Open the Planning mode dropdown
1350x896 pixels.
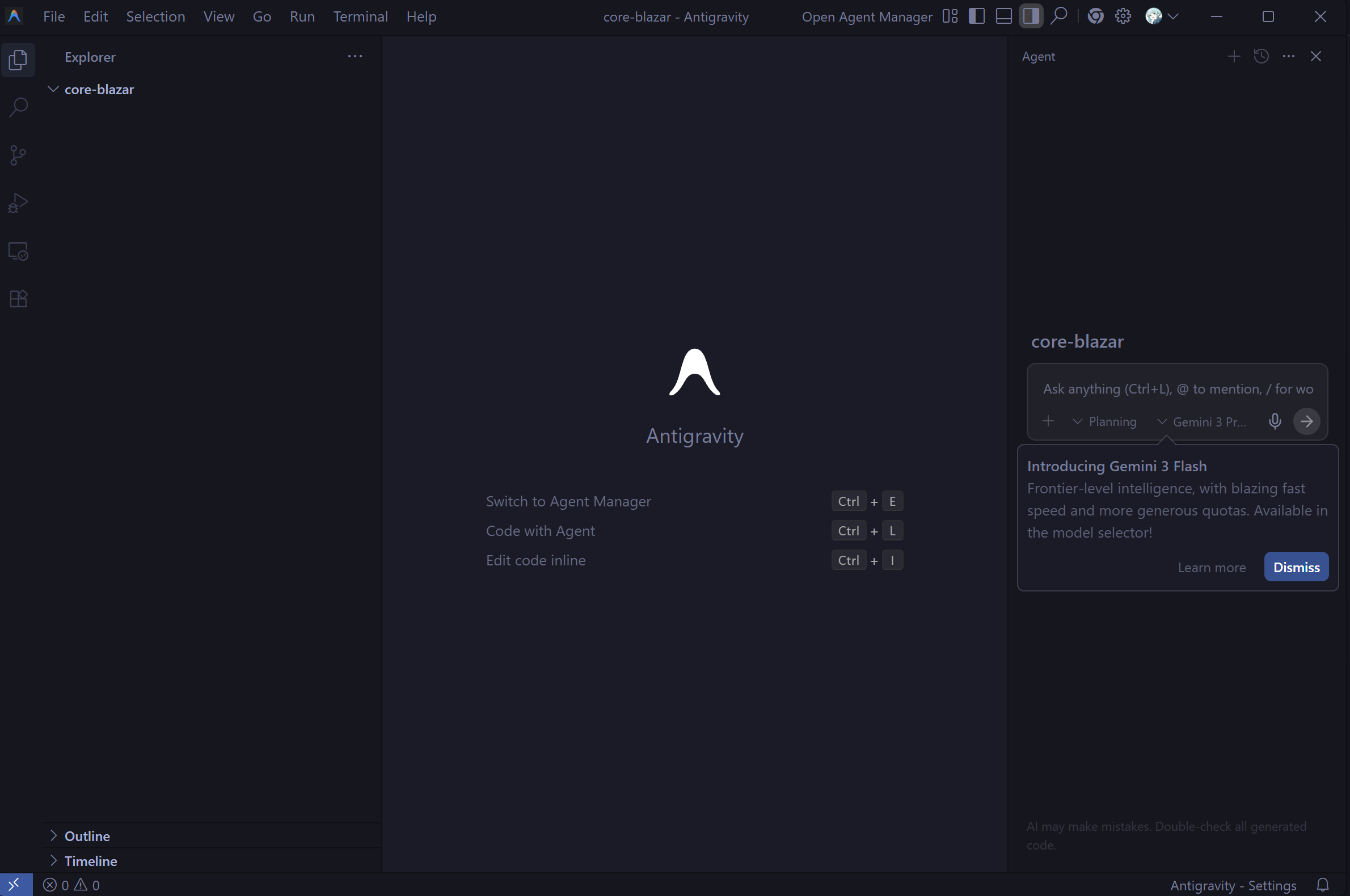[x=1105, y=422]
